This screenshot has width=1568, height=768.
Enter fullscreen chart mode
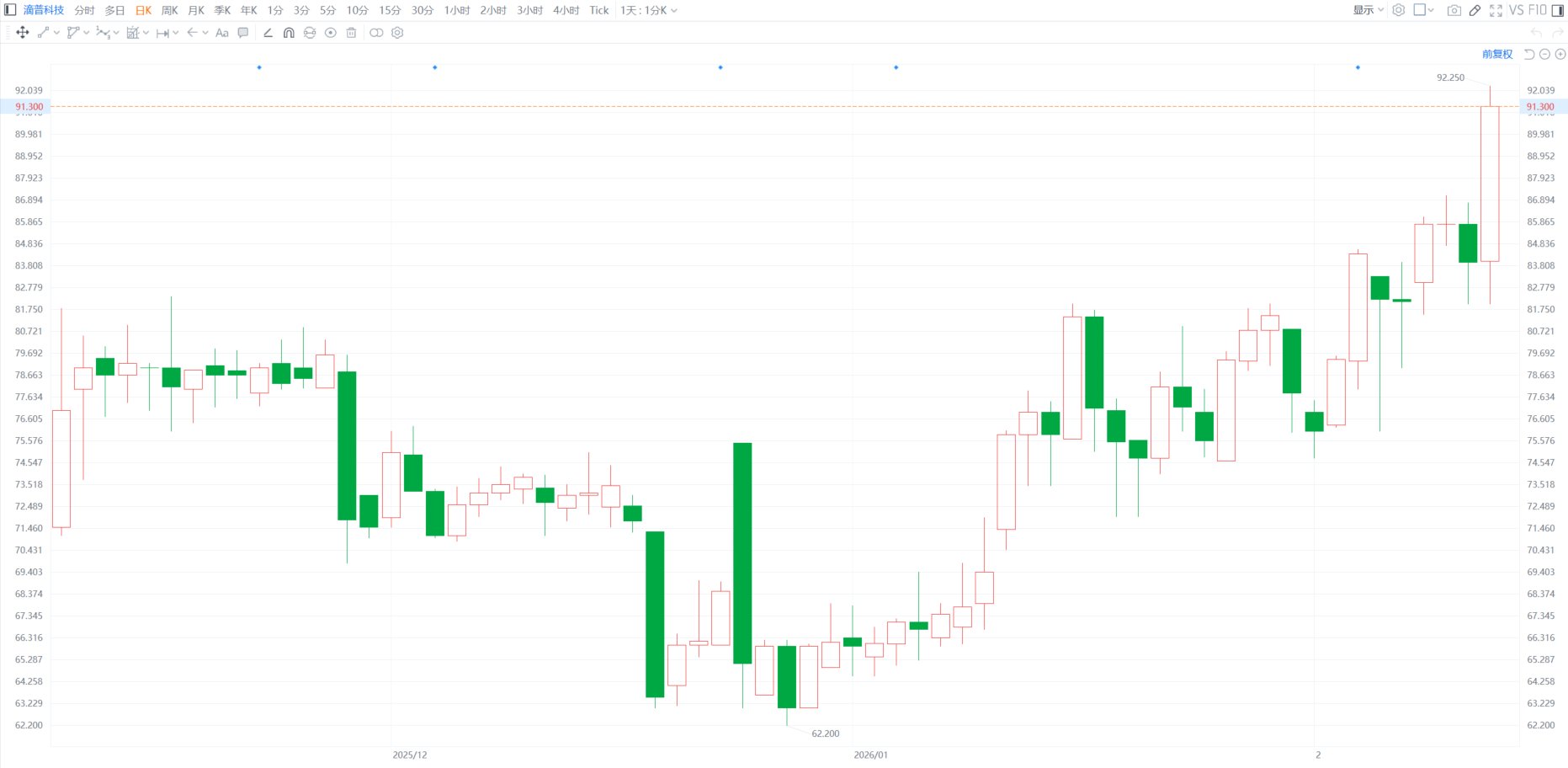pos(1496,10)
